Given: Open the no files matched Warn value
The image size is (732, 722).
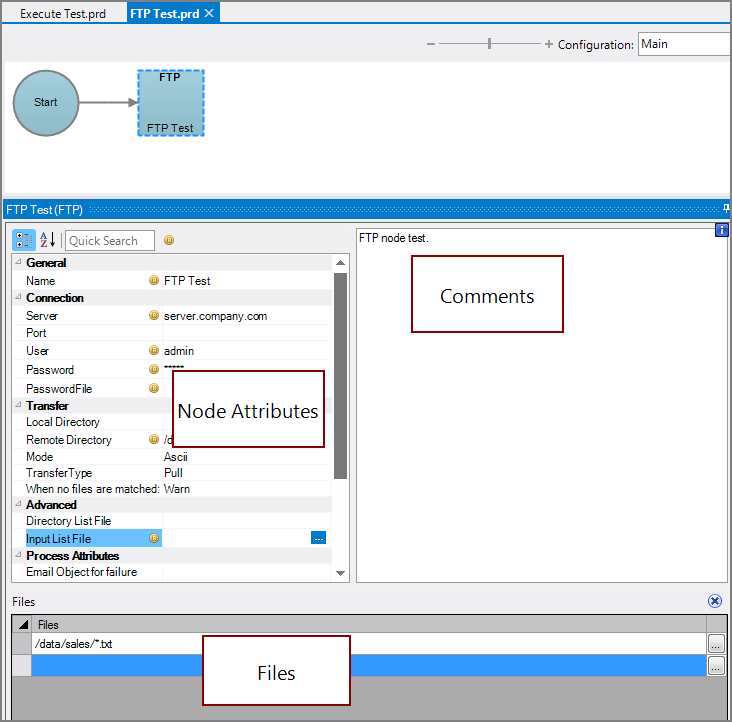Looking at the screenshot, I should point(246,489).
